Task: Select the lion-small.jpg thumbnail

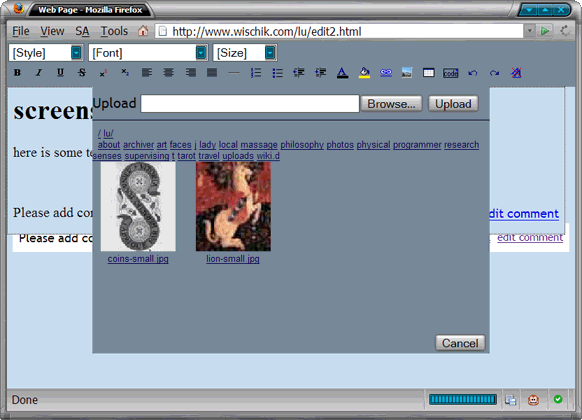Action: 233,206
